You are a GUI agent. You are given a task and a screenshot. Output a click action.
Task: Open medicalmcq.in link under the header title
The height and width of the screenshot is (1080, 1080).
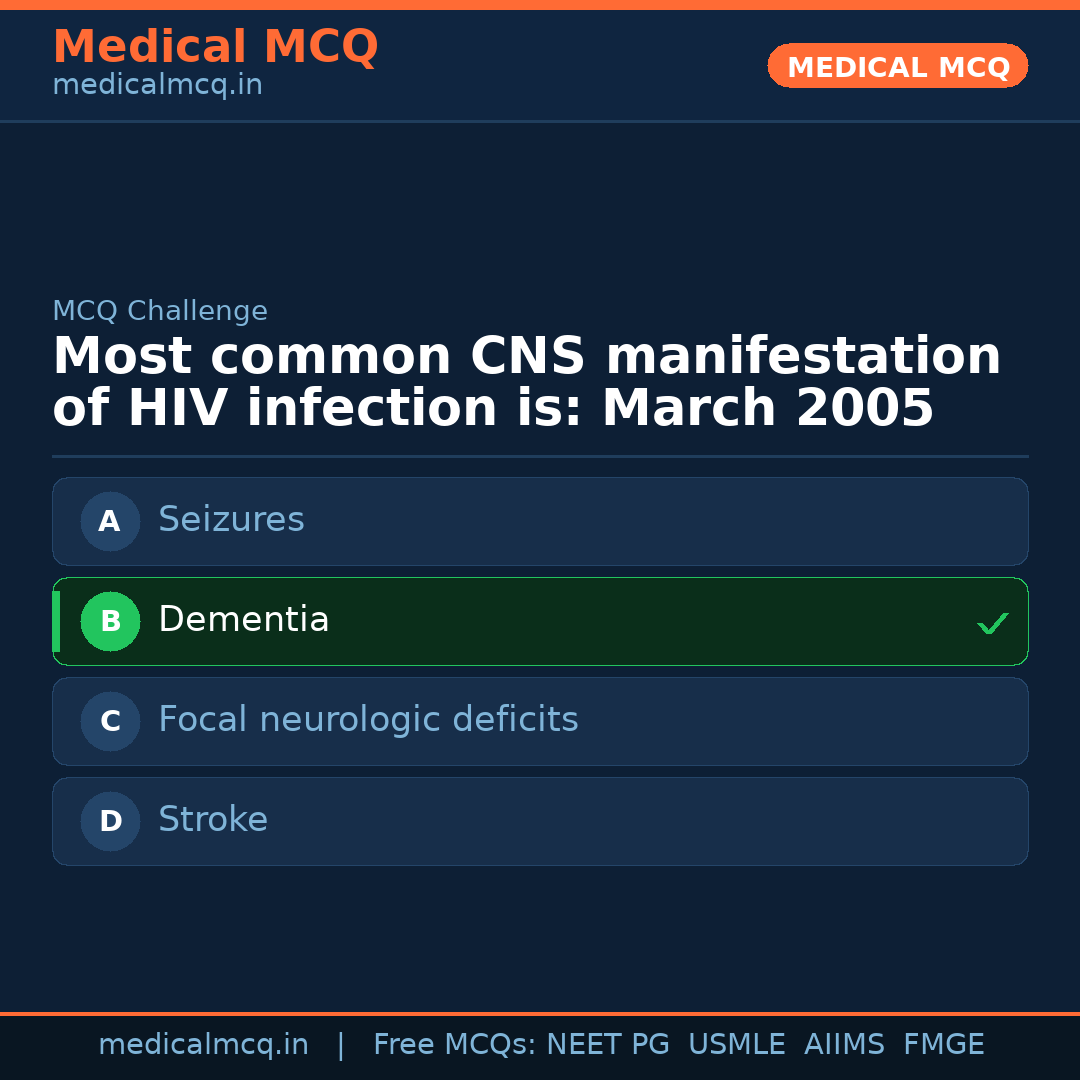click(x=157, y=86)
